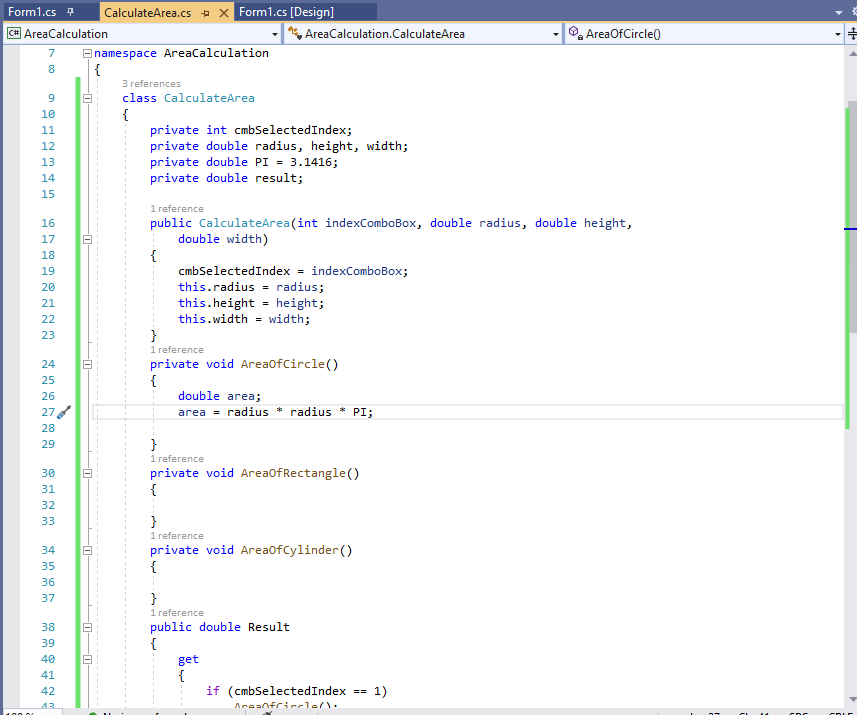Image resolution: width=857 pixels, height=715 pixels.
Task: Open the active files dropdown arrow
Action: 839,13
